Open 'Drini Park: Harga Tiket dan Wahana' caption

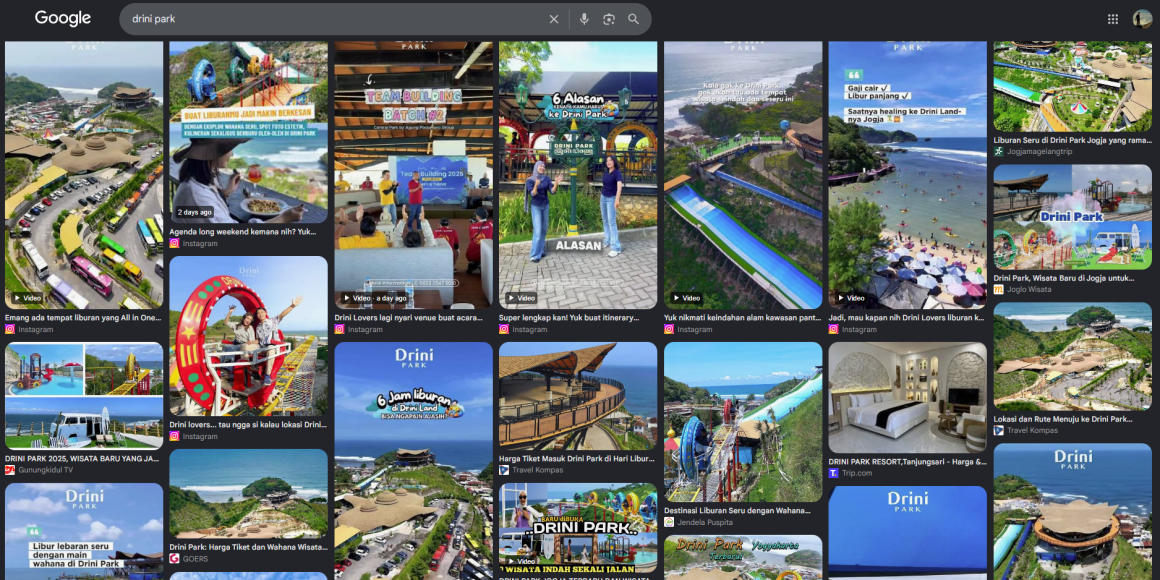(248, 547)
